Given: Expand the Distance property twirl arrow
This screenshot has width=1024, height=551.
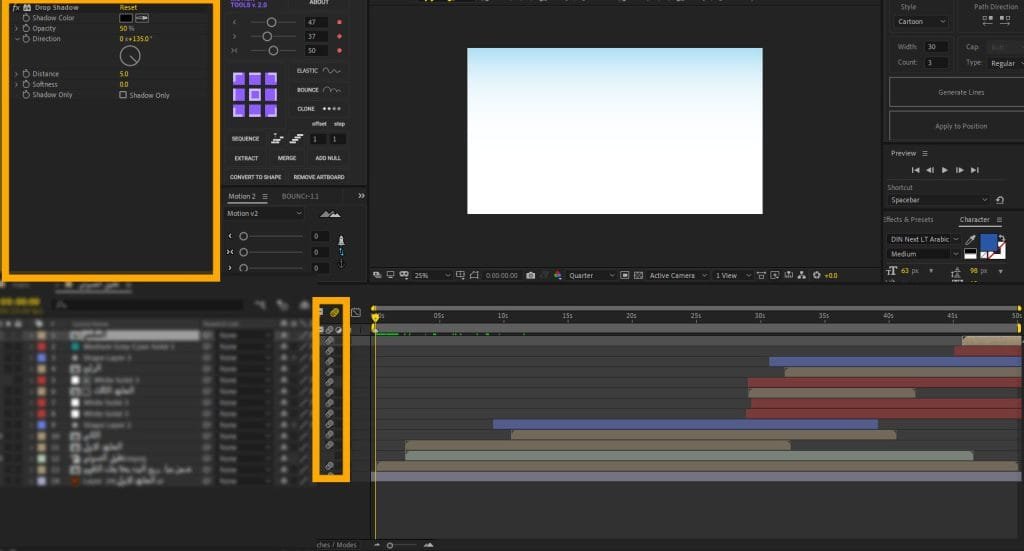Looking at the screenshot, I should point(16,74).
